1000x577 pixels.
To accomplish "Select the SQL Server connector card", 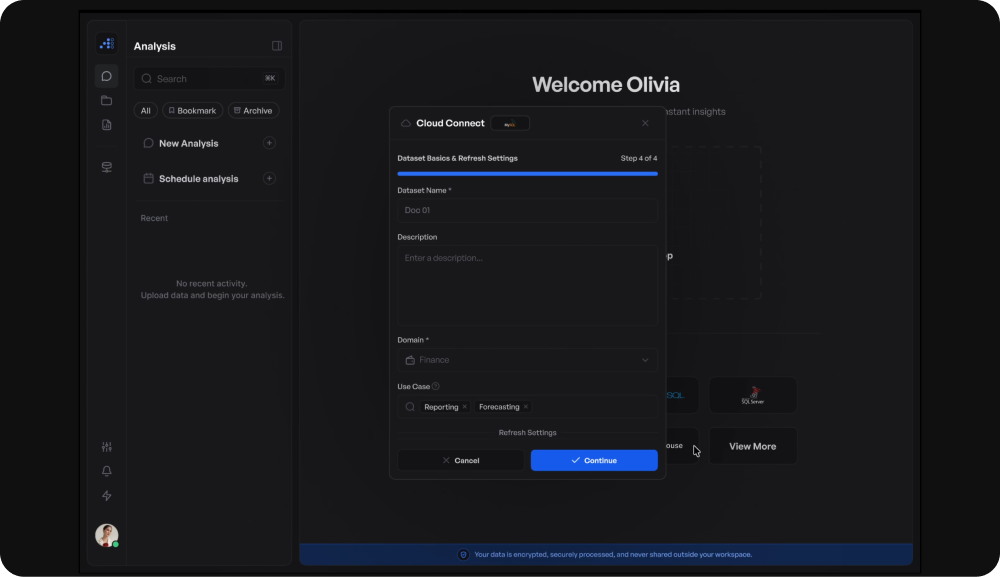I will click(x=753, y=395).
